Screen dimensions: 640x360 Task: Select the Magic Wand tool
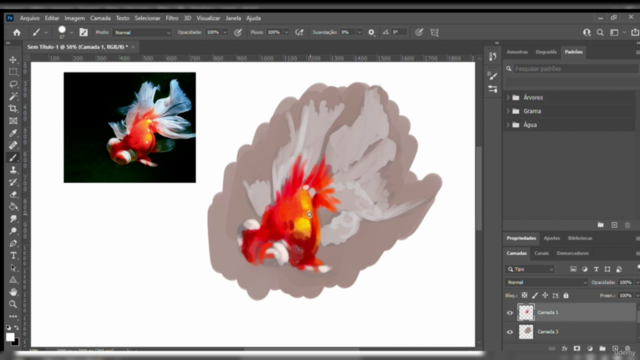coord(13,96)
